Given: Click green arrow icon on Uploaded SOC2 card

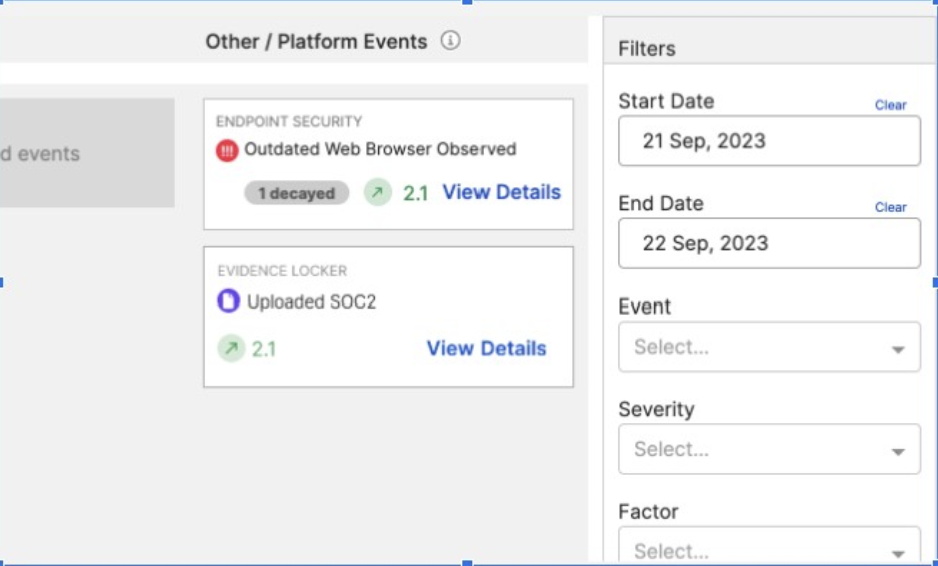Looking at the screenshot, I should (x=231, y=348).
